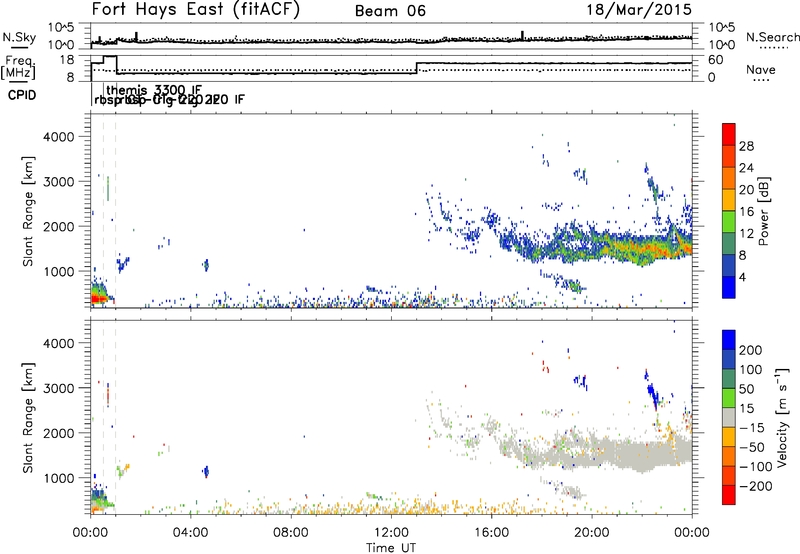Screen dimensions: 800x554
Task: Click the "04:00" time tick label
Action: click(191, 533)
